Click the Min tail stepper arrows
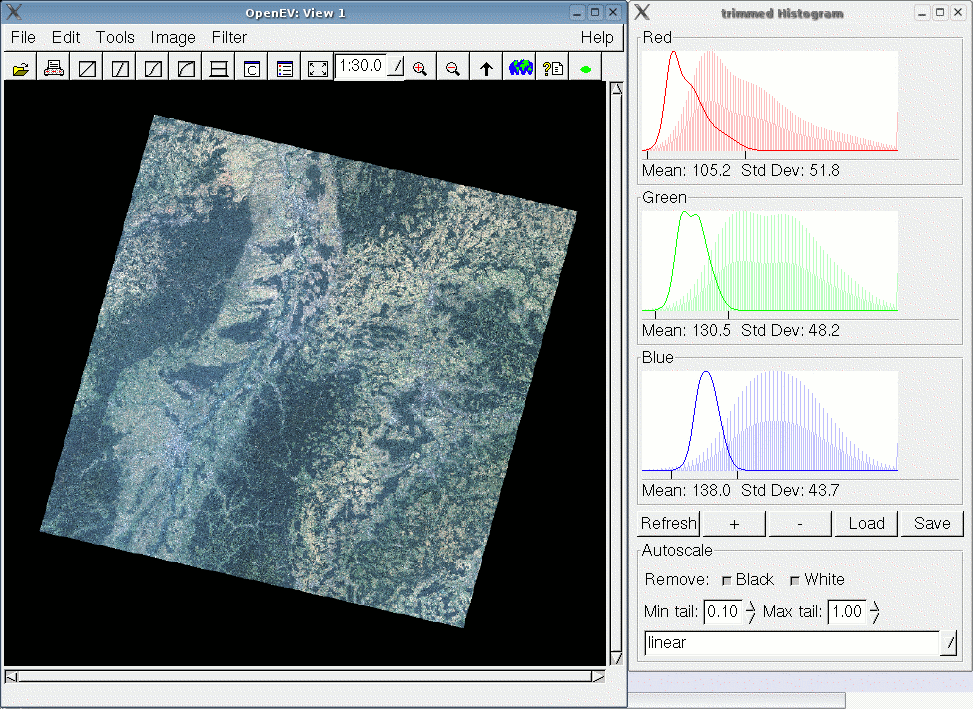The height and width of the screenshot is (709, 973). click(x=751, y=612)
